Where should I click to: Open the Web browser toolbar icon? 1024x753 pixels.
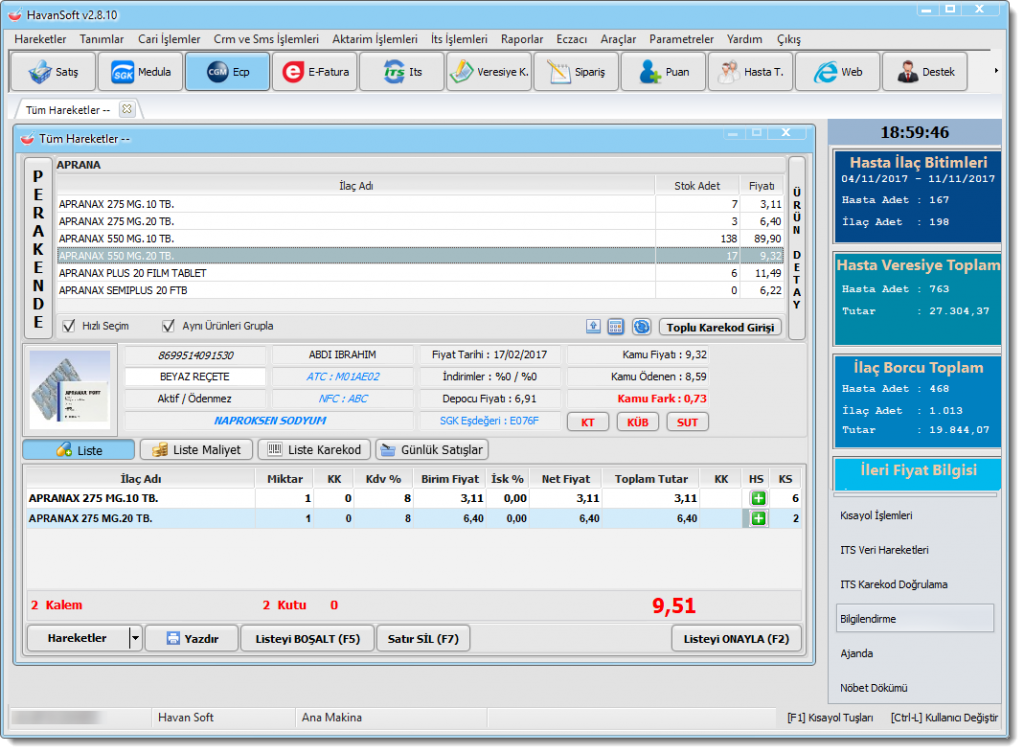[x=838, y=72]
